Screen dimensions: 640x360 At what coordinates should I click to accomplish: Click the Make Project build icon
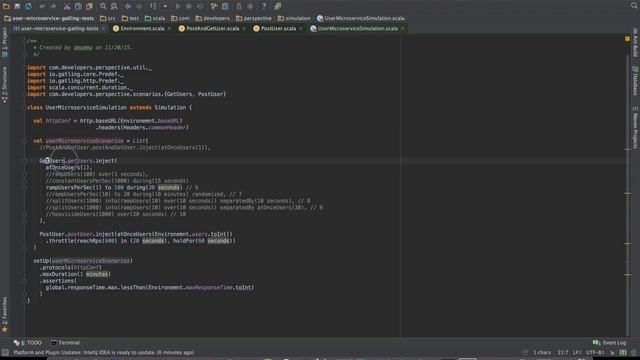pyautogui.click(x=153, y=6)
